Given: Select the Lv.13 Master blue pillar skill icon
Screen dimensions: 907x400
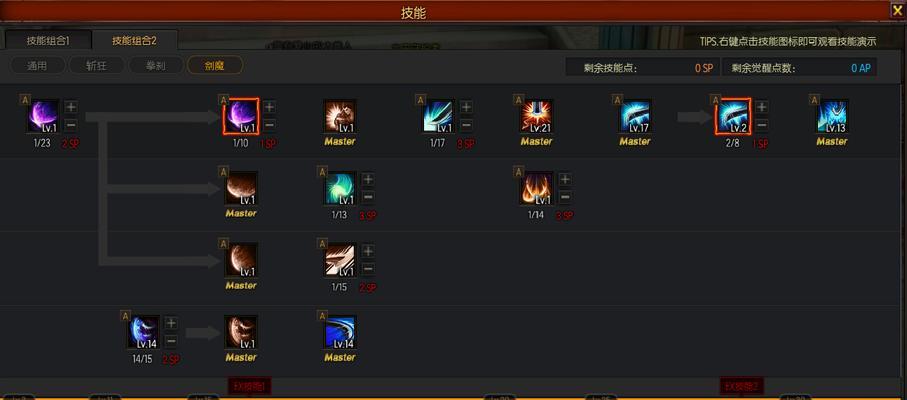Looking at the screenshot, I should click(x=832, y=116).
